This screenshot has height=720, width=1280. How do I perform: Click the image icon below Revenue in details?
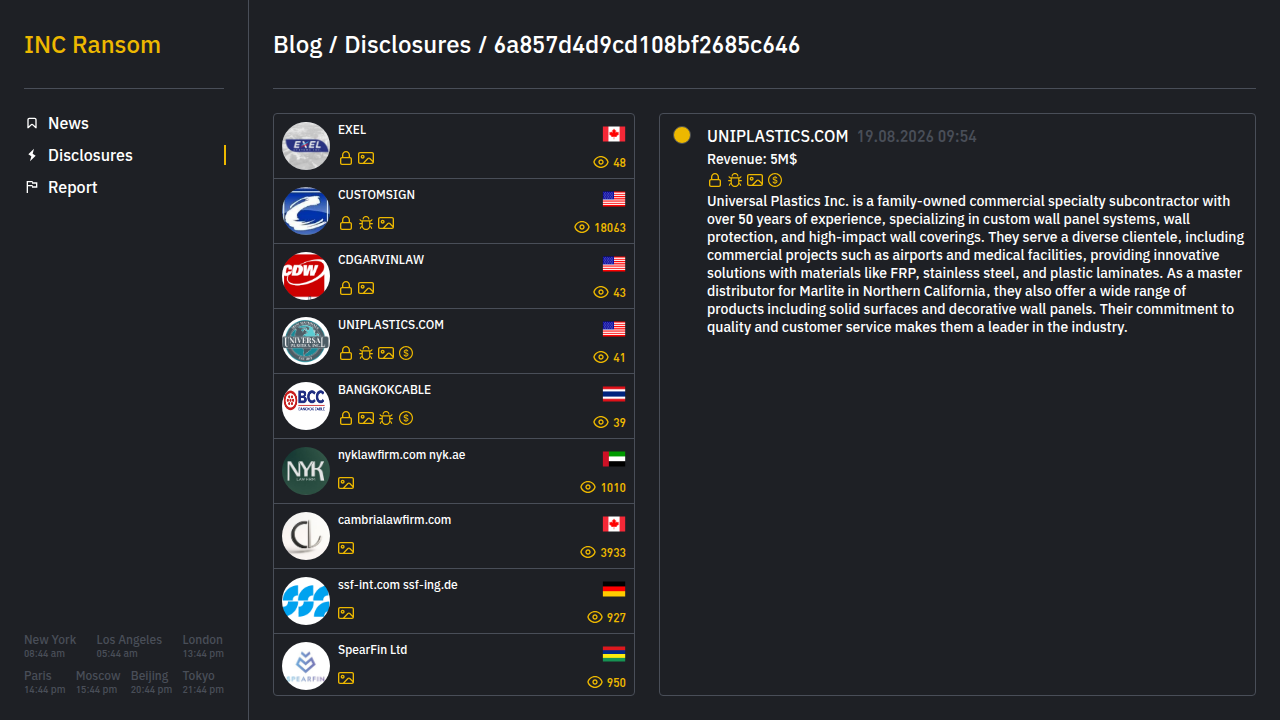pos(755,180)
